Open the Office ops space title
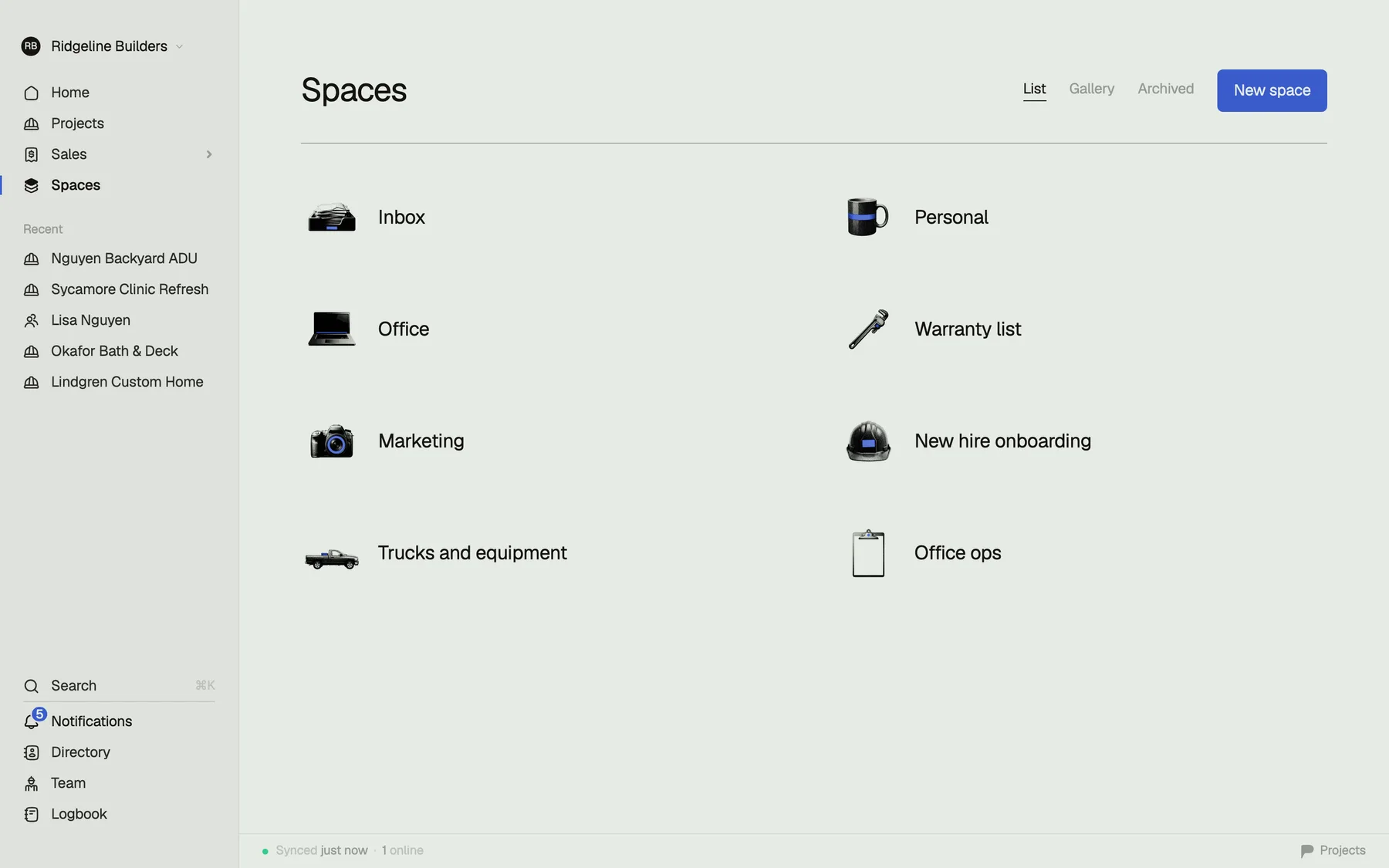Viewport: 1389px width, 868px height. pos(958,553)
